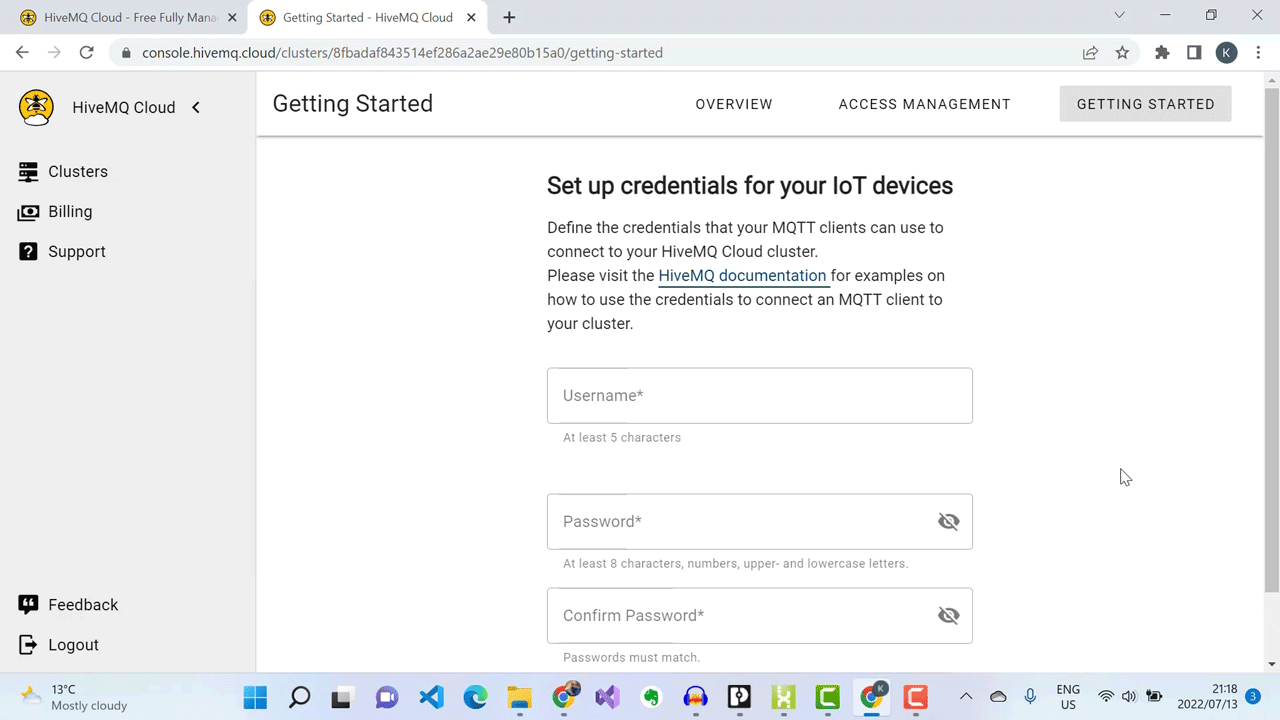Screen dimensions: 1280x720
Task: Open Task View on the taskbar
Action: (x=343, y=697)
